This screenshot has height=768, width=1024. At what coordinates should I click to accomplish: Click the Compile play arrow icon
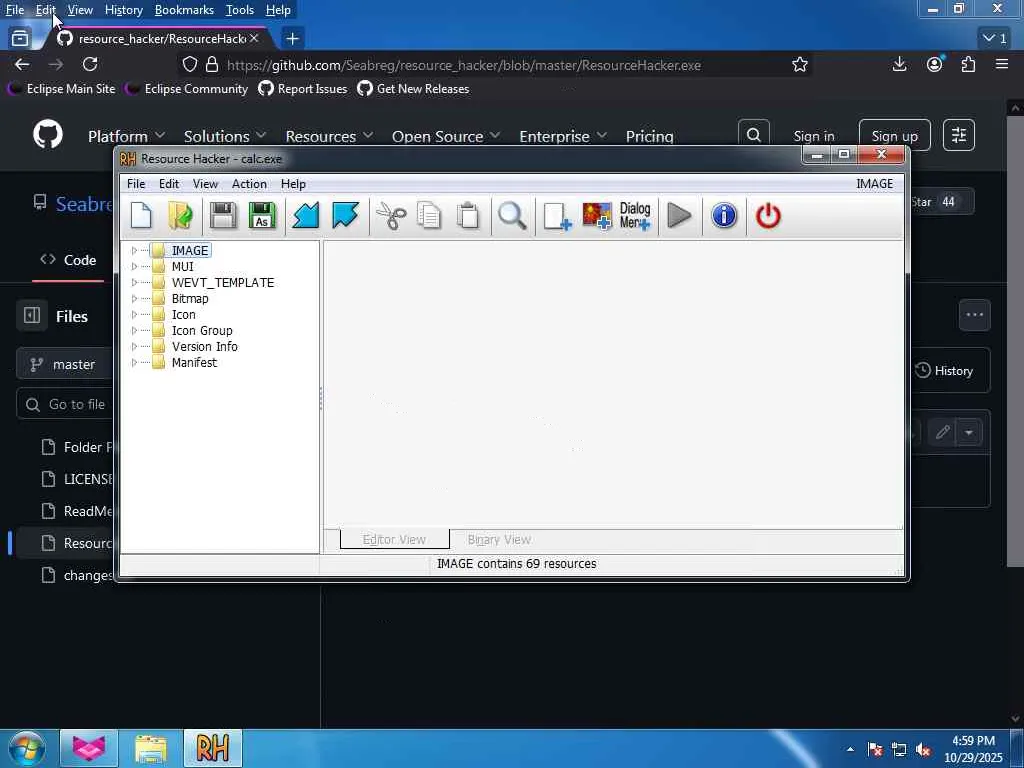coord(679,216)
